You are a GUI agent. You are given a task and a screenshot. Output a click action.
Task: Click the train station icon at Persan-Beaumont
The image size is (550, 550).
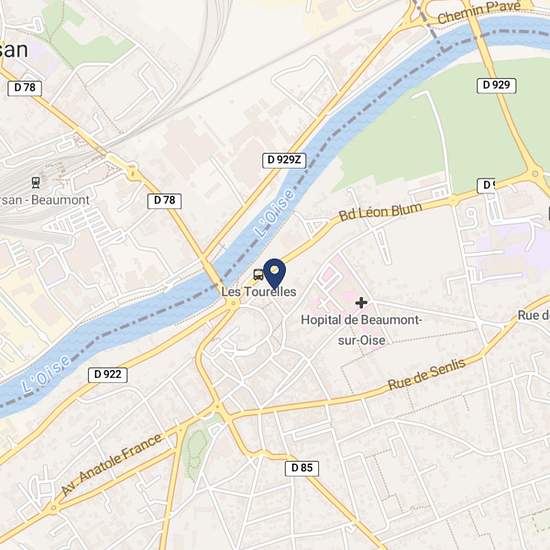[x=35, y=182]
